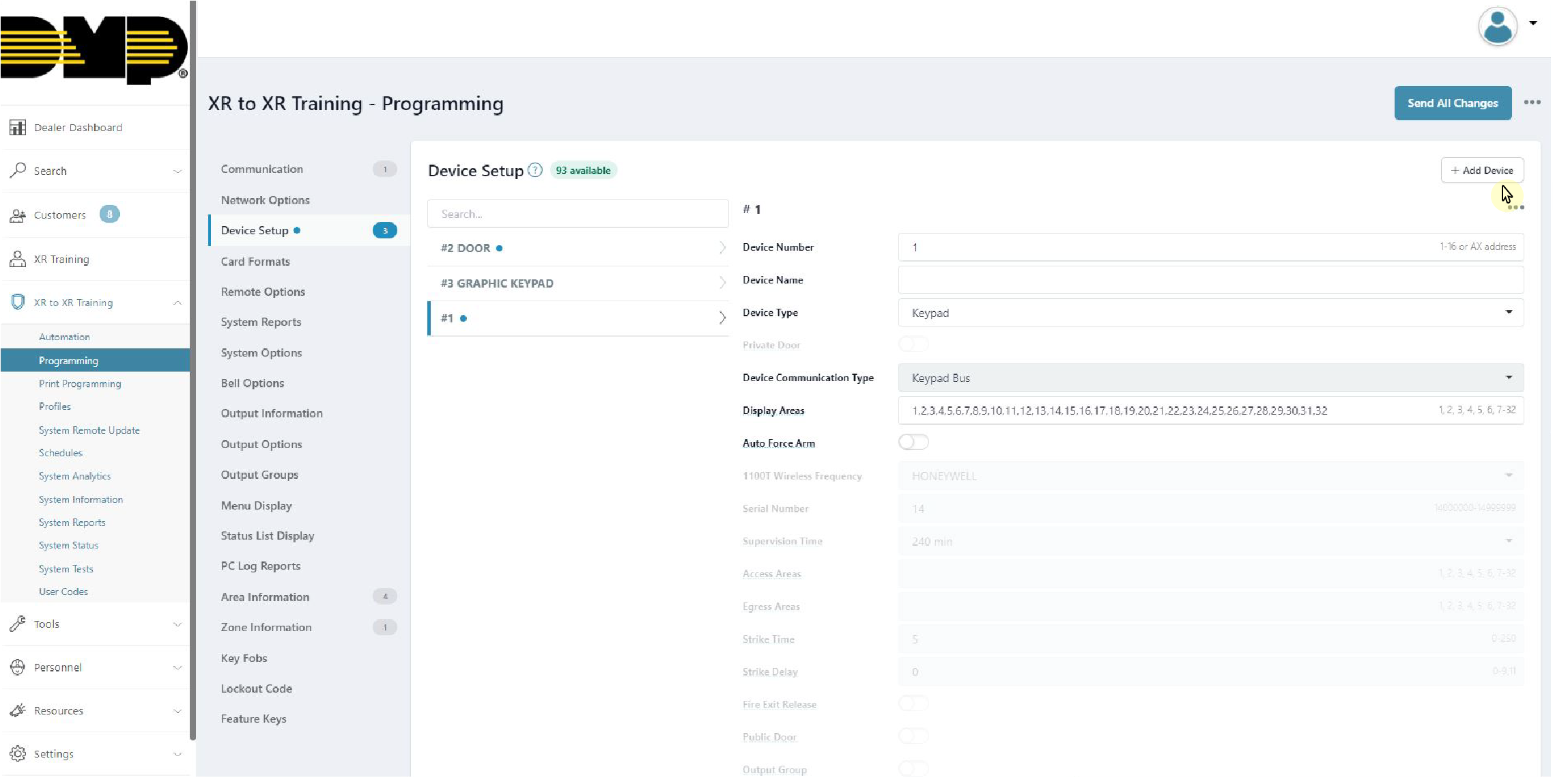The width and height of the screenshot is (1568, 778).
Task: Click the Add Device button
Action: 1483,170
